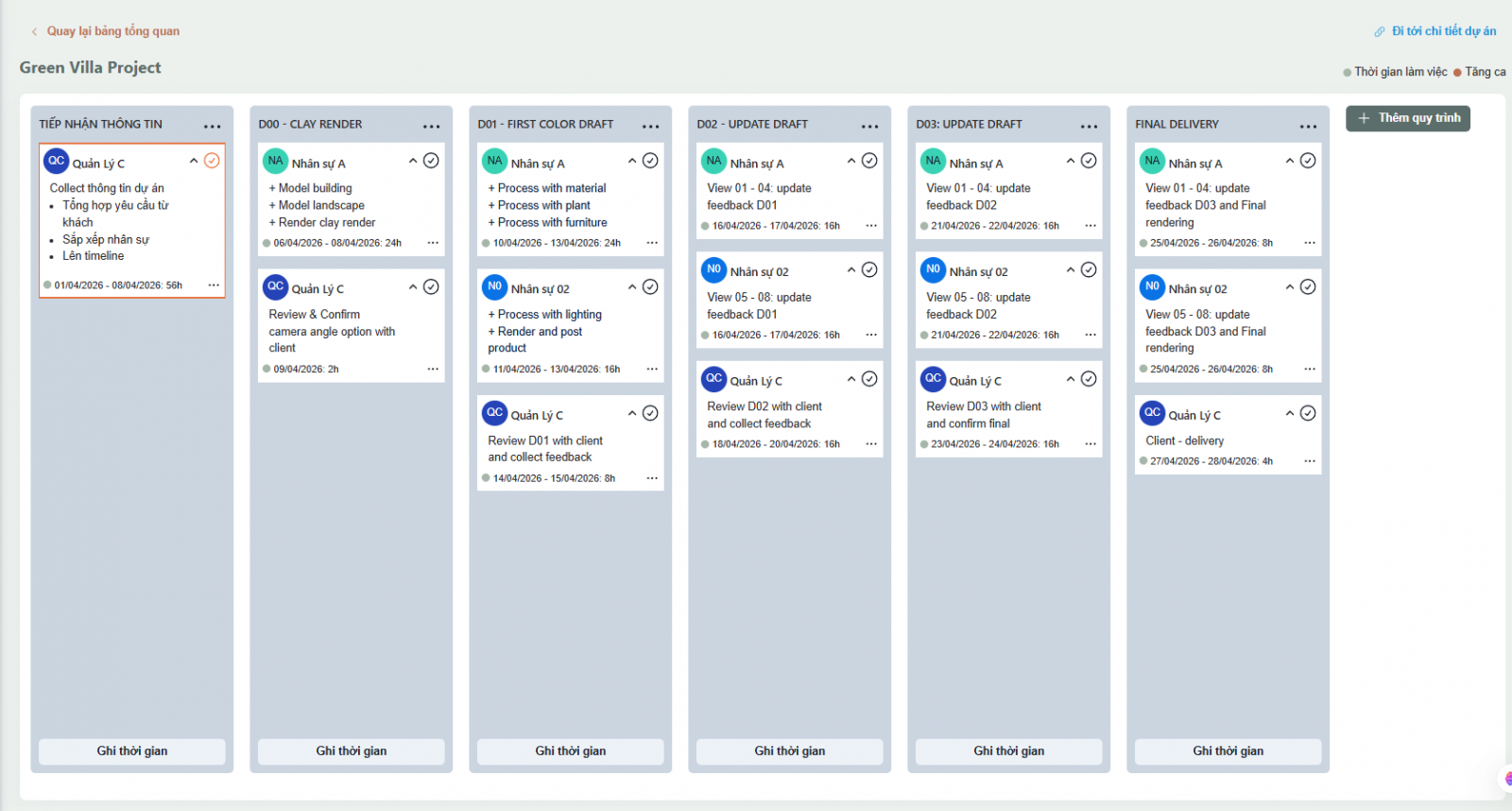Toggle completion check on Client - delivery card
Image resolution: width=1512 pixels, height=811 pixels.
[1308, 413]
